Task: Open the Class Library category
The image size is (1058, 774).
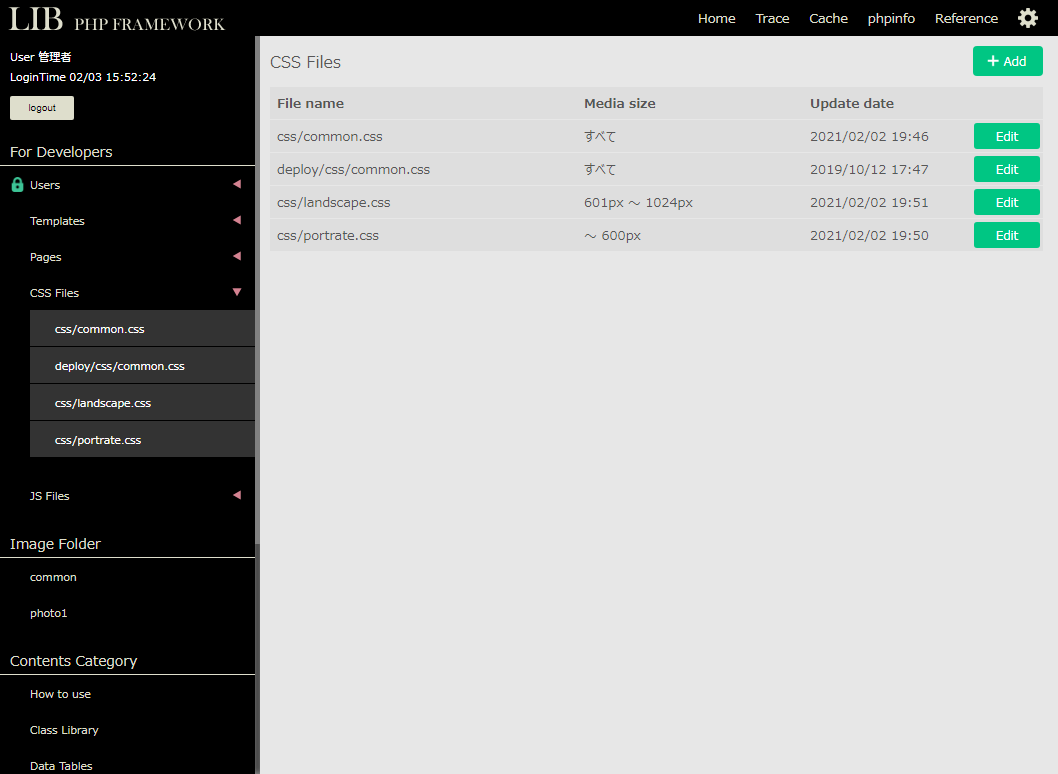Action: click(64, 730)
